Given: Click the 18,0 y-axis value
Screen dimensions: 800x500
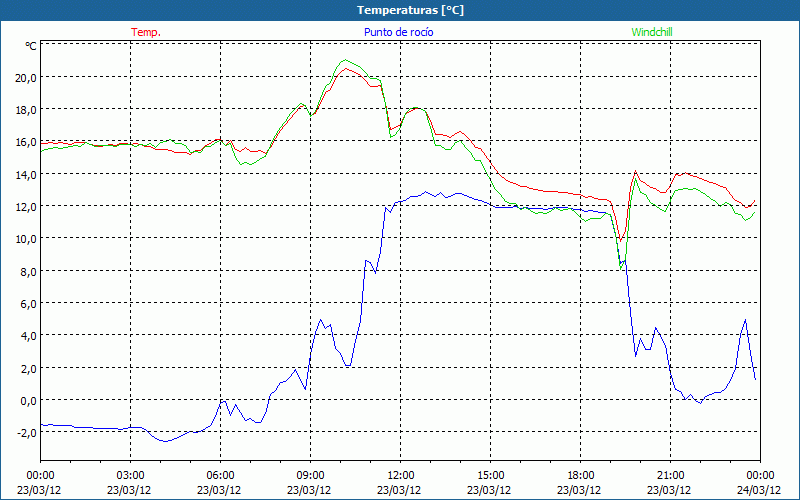Looking at the screenshot, I should 26,110.
